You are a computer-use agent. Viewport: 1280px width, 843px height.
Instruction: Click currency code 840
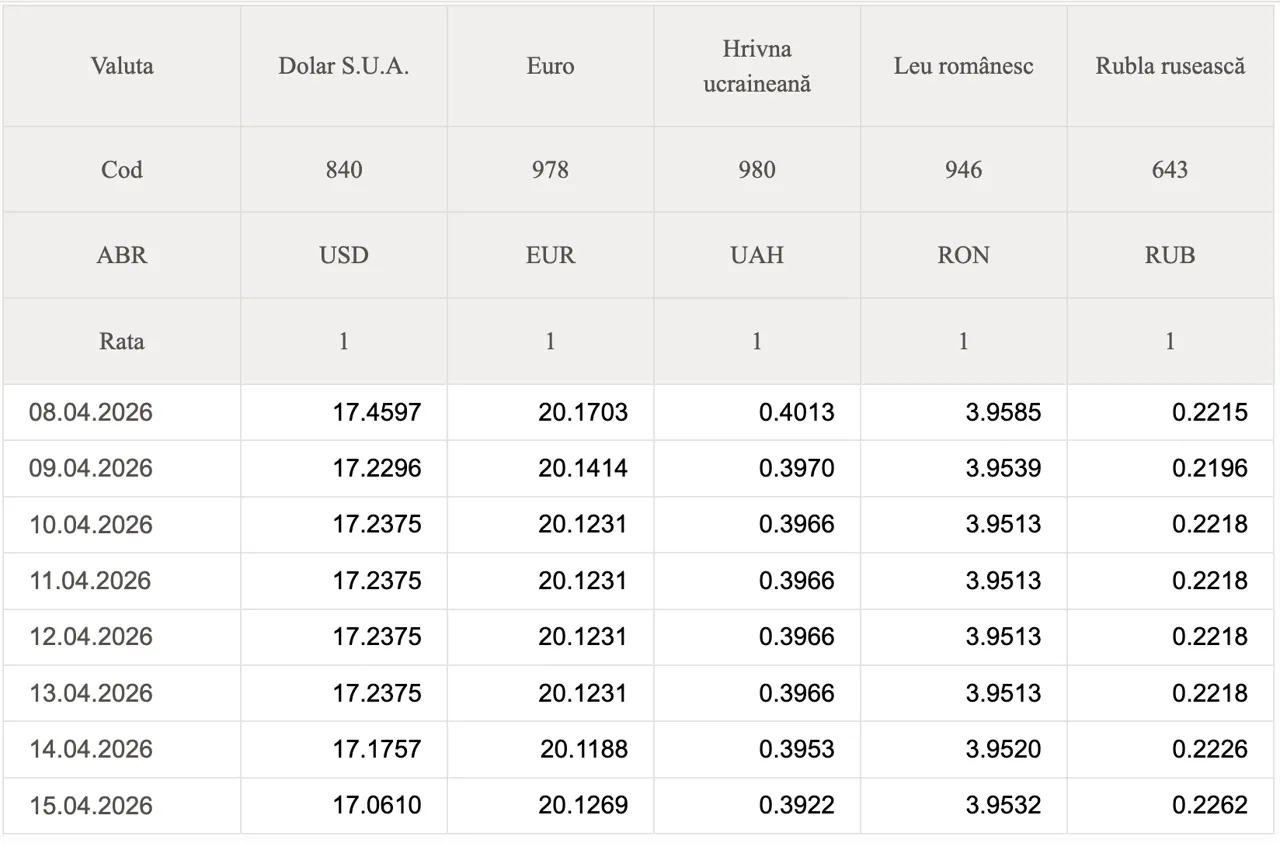[343, 170]
